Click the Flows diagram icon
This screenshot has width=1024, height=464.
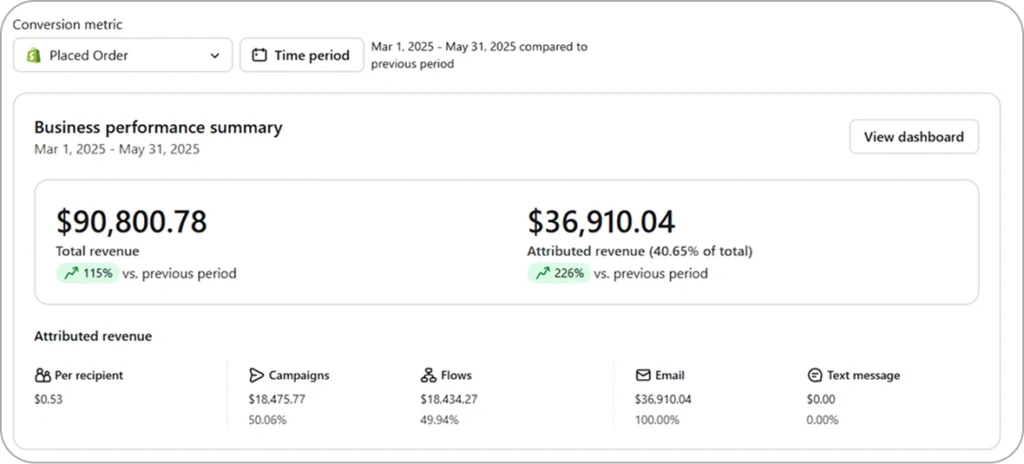429,376
